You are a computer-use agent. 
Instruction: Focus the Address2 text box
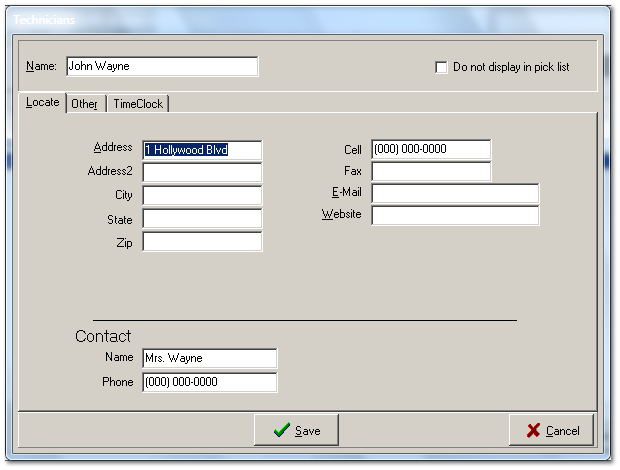(x=202, y=173)
